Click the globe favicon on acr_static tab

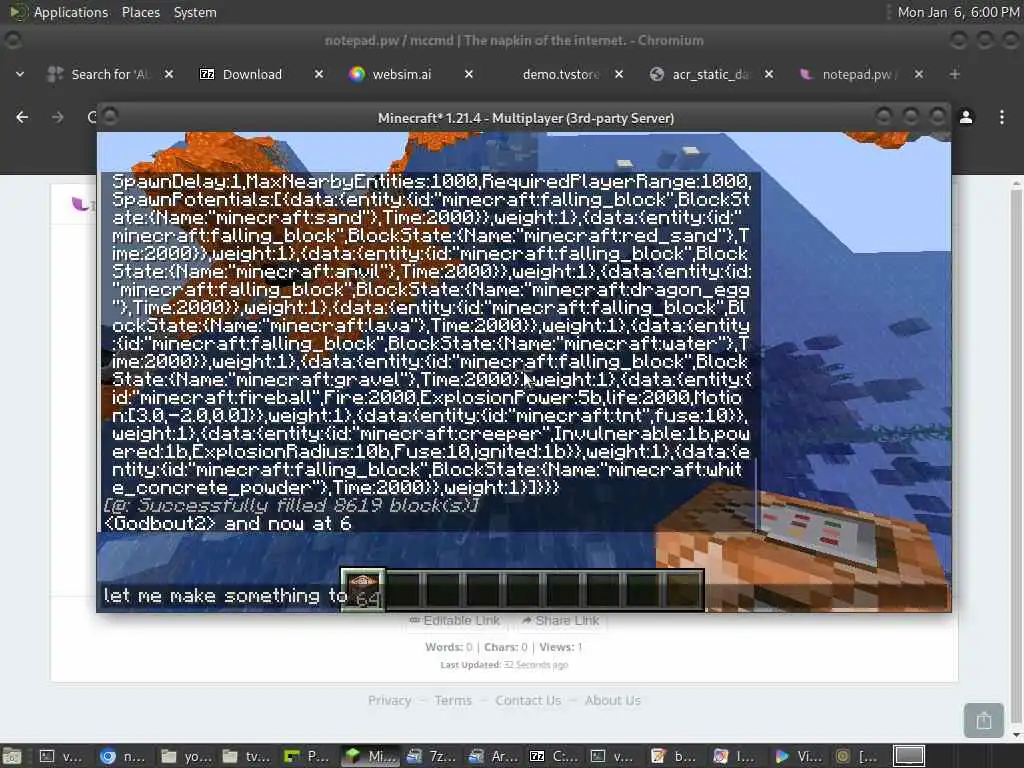coord(657,74)
